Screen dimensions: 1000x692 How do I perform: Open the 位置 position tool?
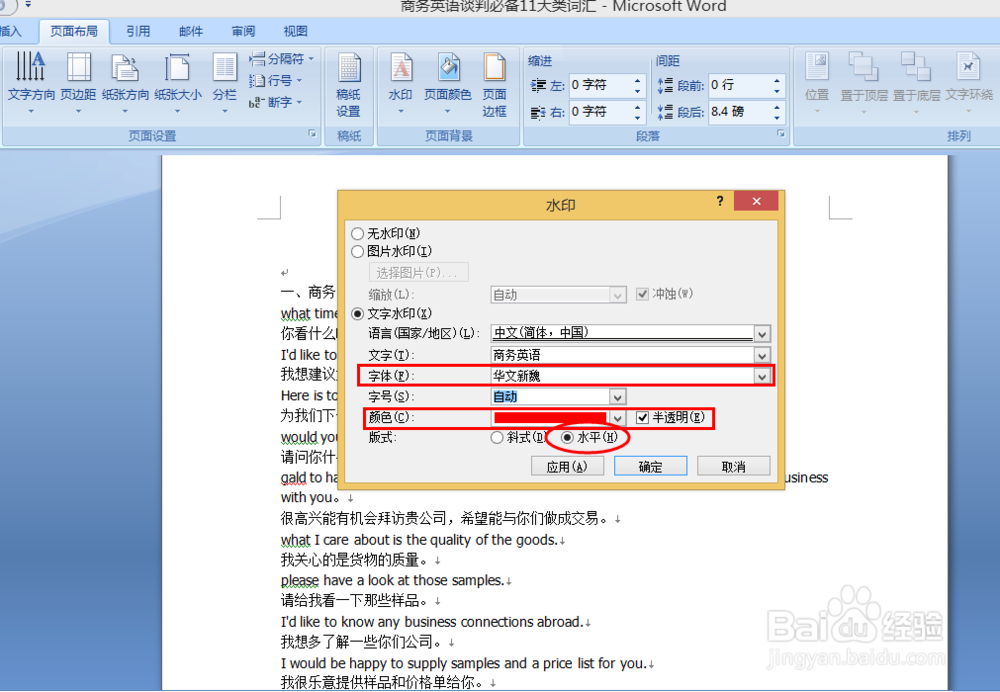816,83
